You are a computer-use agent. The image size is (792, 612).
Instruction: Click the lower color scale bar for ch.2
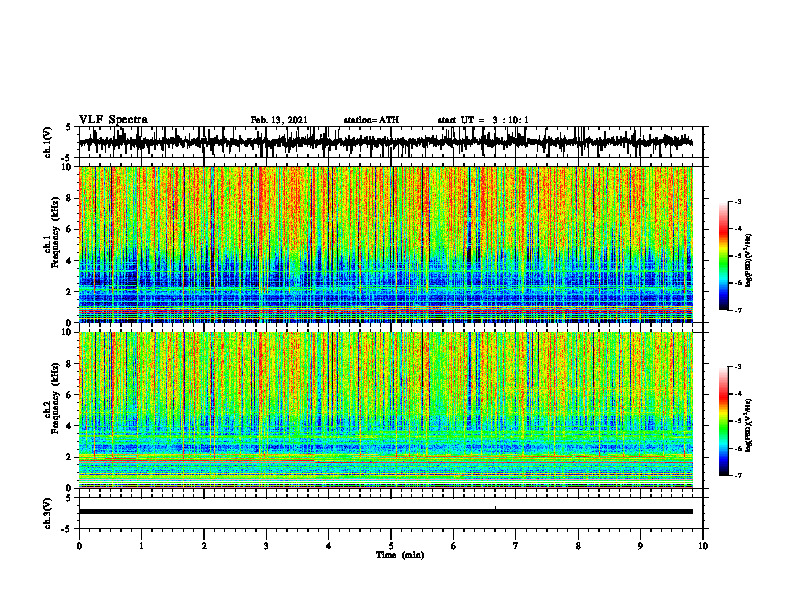coord(724,421)
